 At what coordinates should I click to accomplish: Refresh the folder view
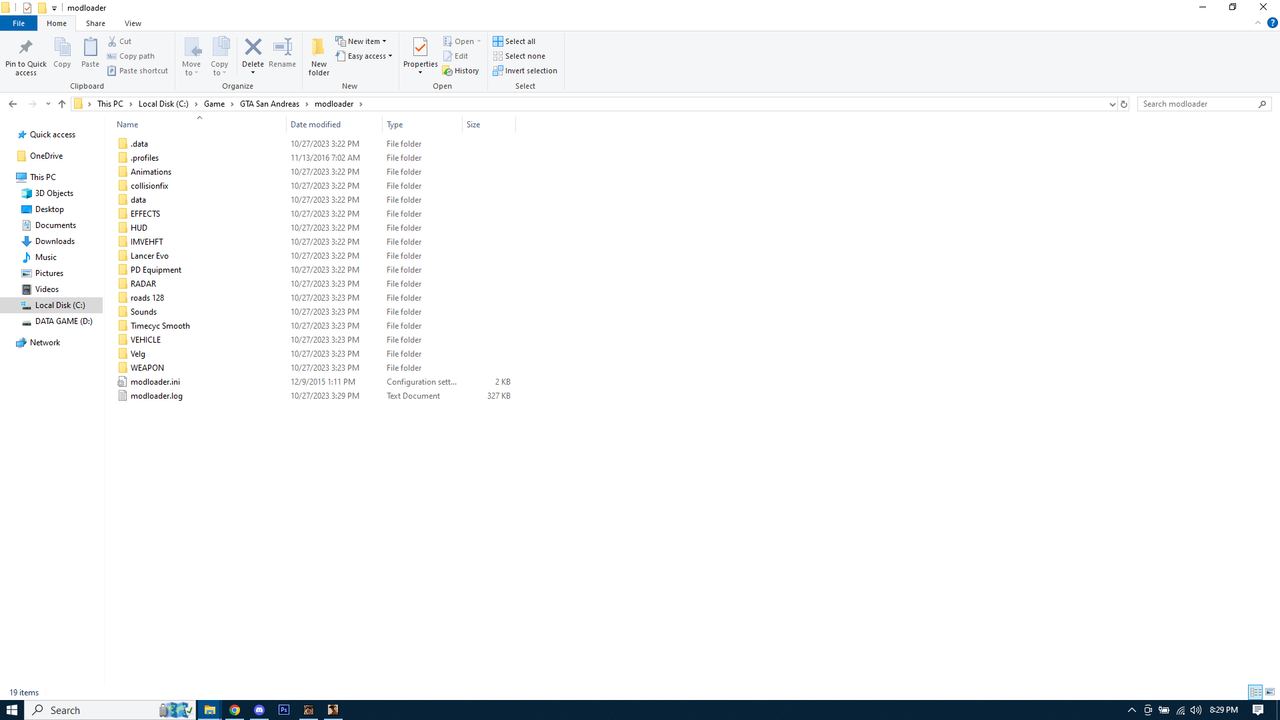click(x=1124, y=104)
